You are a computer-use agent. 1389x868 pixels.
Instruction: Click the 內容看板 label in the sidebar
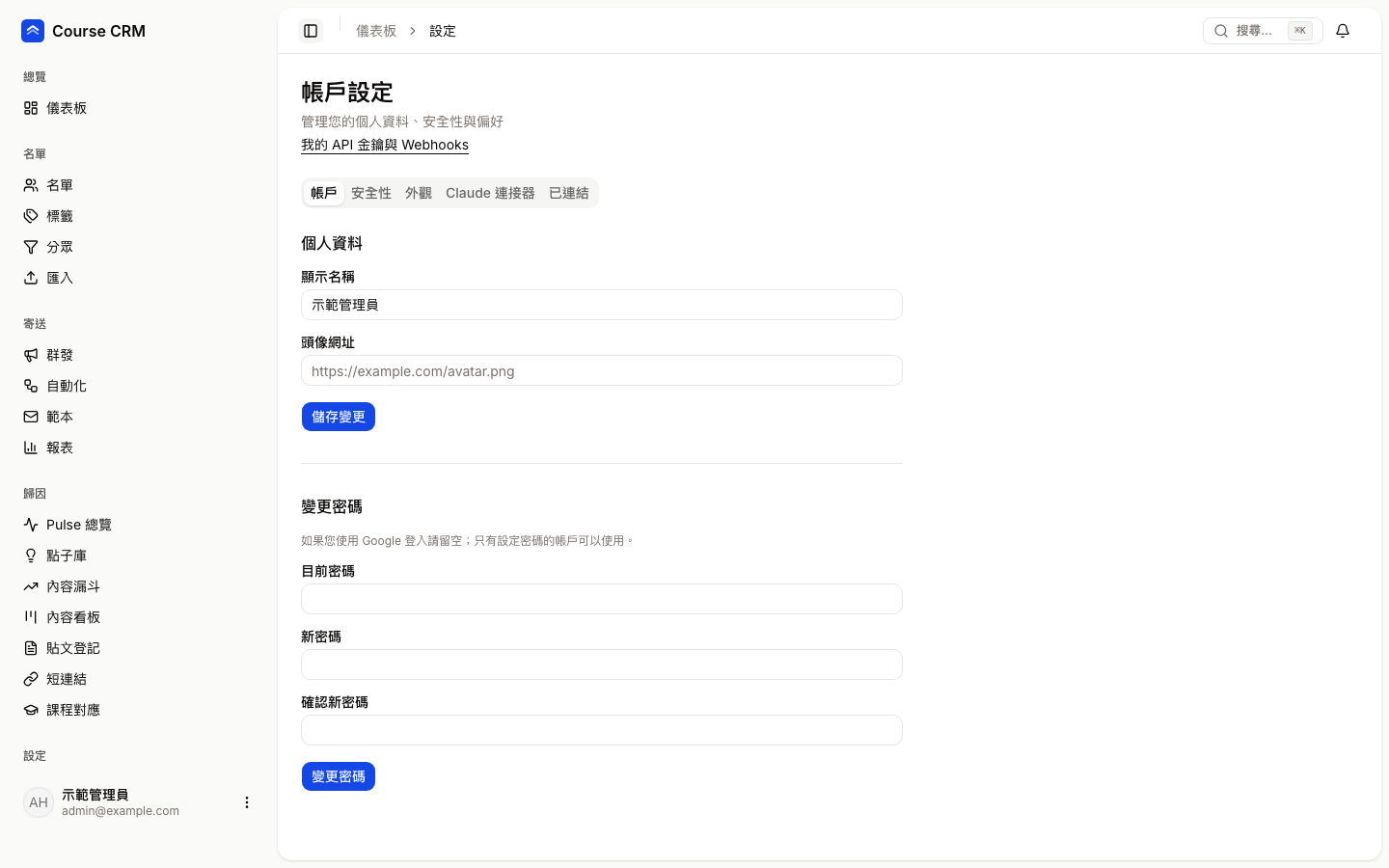point(73,617)
